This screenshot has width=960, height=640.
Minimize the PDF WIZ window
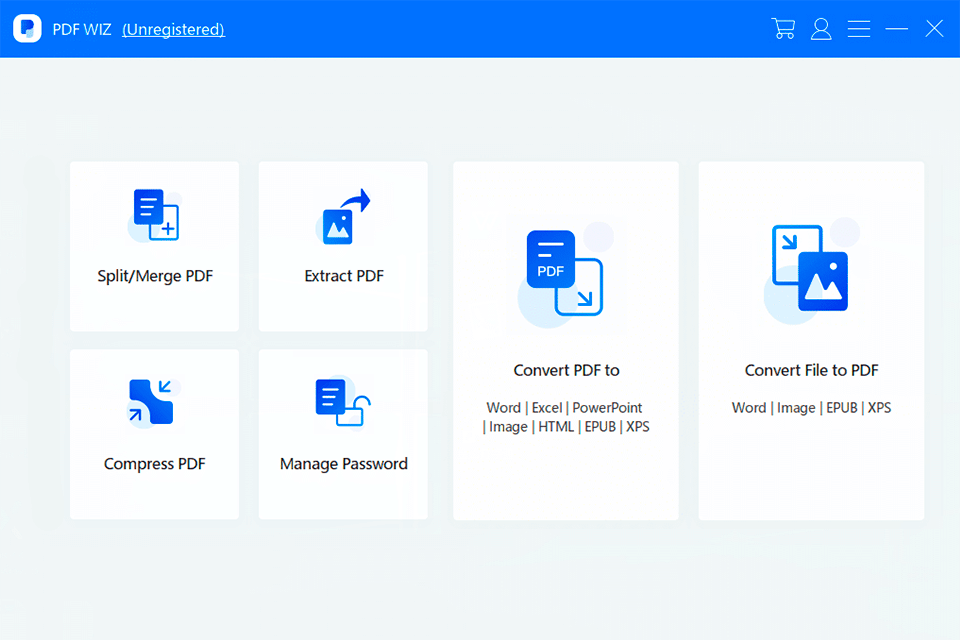point(896,29)
